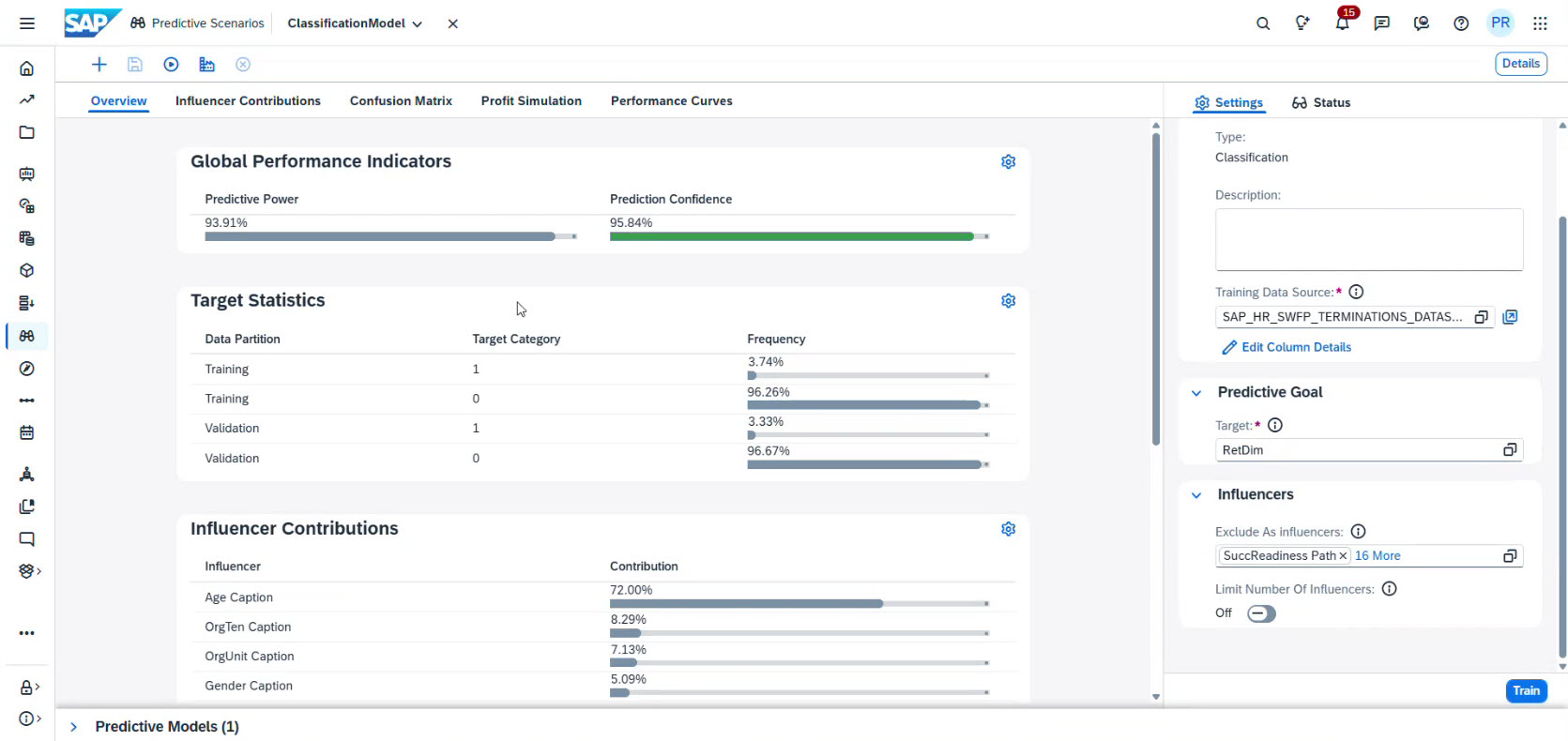The image size is (1568, 741).
Task: Open settings gear for Global Performance Indicators
Action: 1008,162
